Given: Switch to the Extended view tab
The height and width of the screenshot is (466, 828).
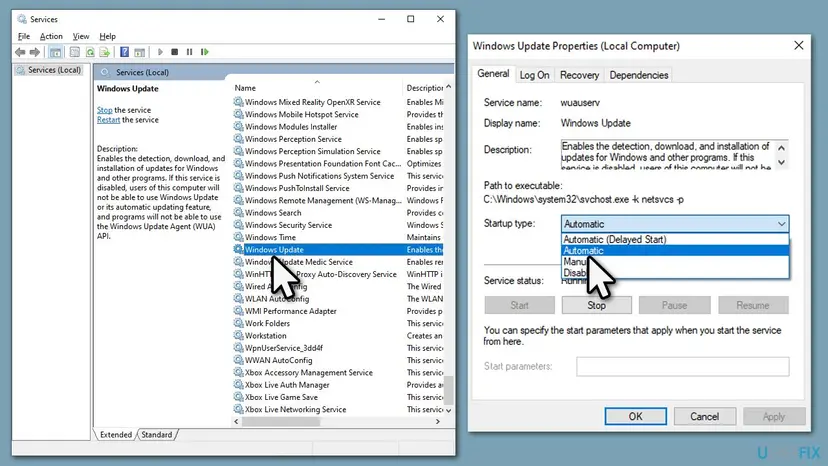Looking at the screenshot, I should click(116, 434).
